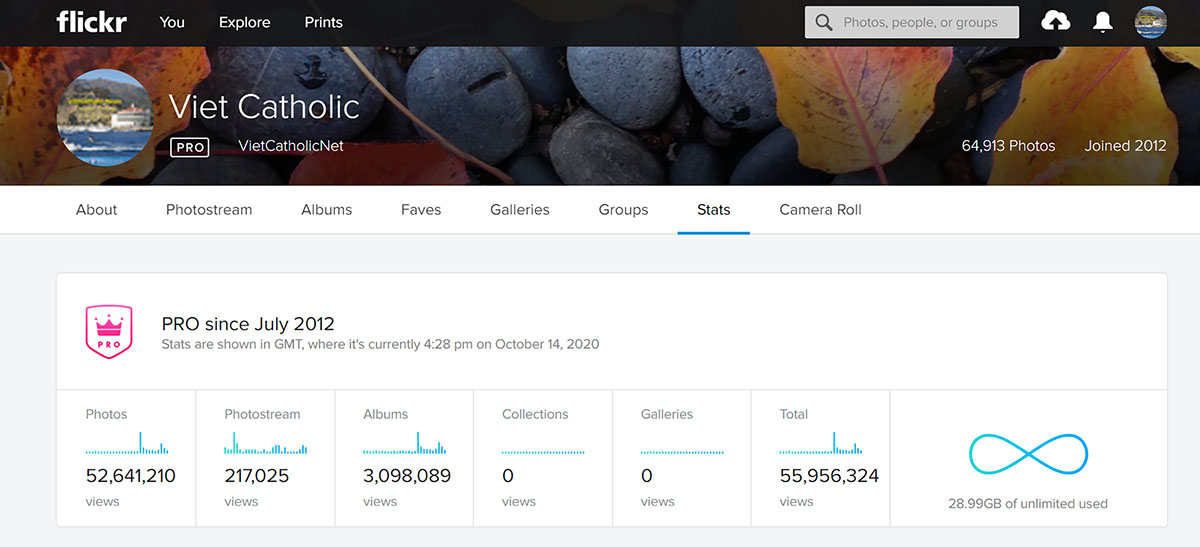Focus the Photos, people, or groups search field

point(912,22)
